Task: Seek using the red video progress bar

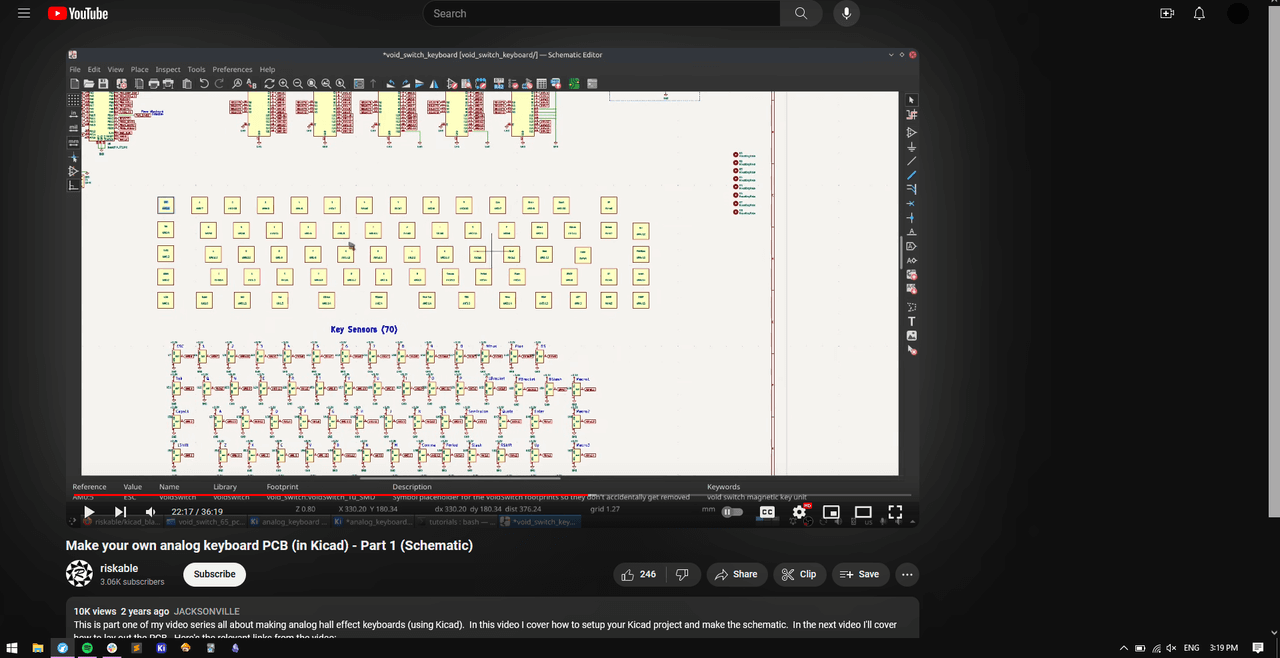Action: 400,496
